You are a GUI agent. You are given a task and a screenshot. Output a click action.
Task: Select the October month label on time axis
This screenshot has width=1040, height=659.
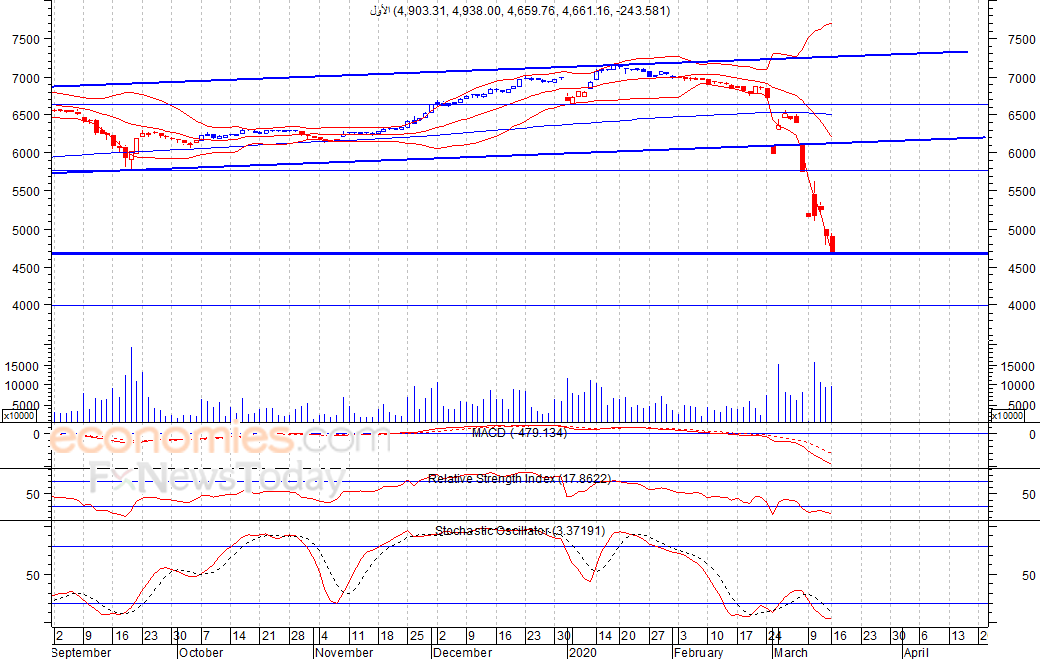201,652
